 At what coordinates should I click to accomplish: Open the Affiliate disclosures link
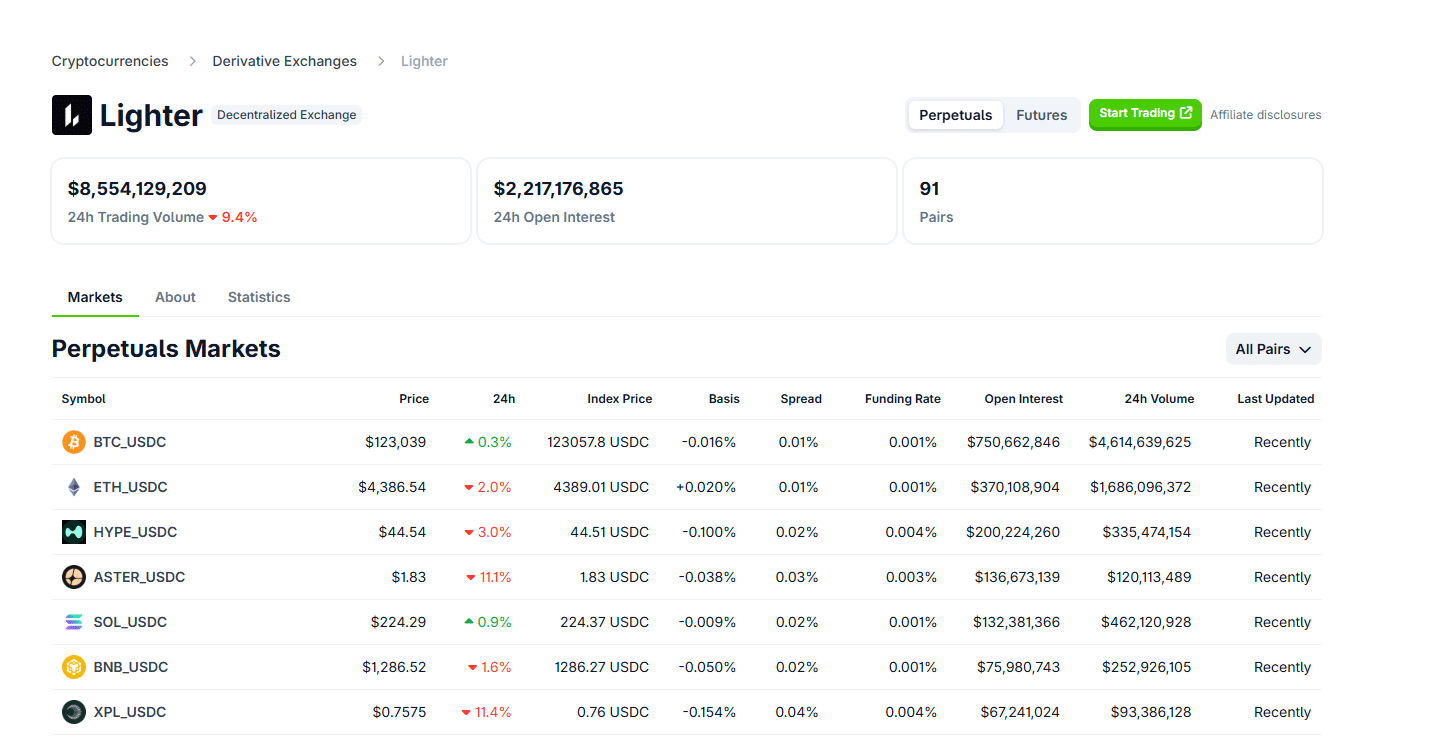[x=1265, y=114]
